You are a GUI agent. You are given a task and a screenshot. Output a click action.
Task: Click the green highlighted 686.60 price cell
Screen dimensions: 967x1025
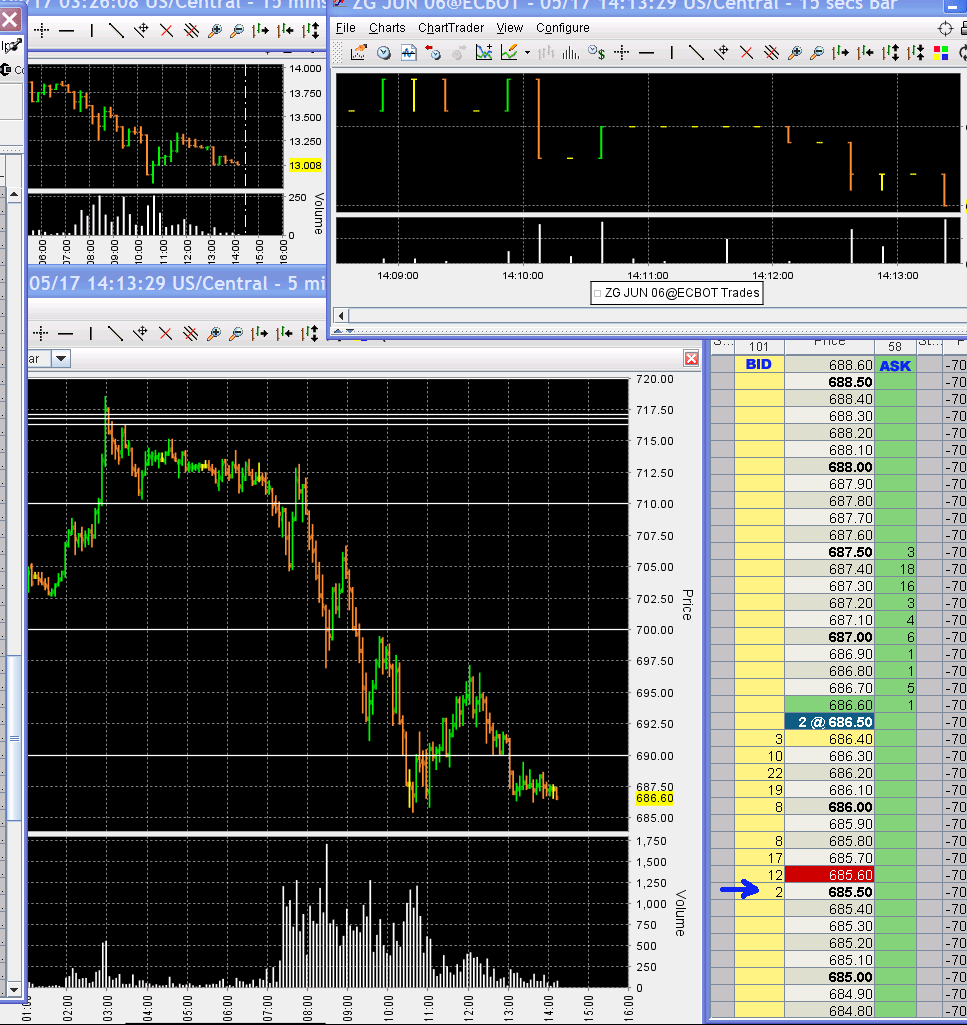[x=829, y=705]
